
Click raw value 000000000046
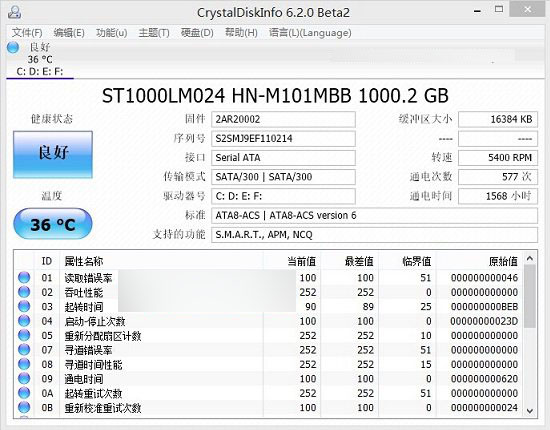point(484,278)
